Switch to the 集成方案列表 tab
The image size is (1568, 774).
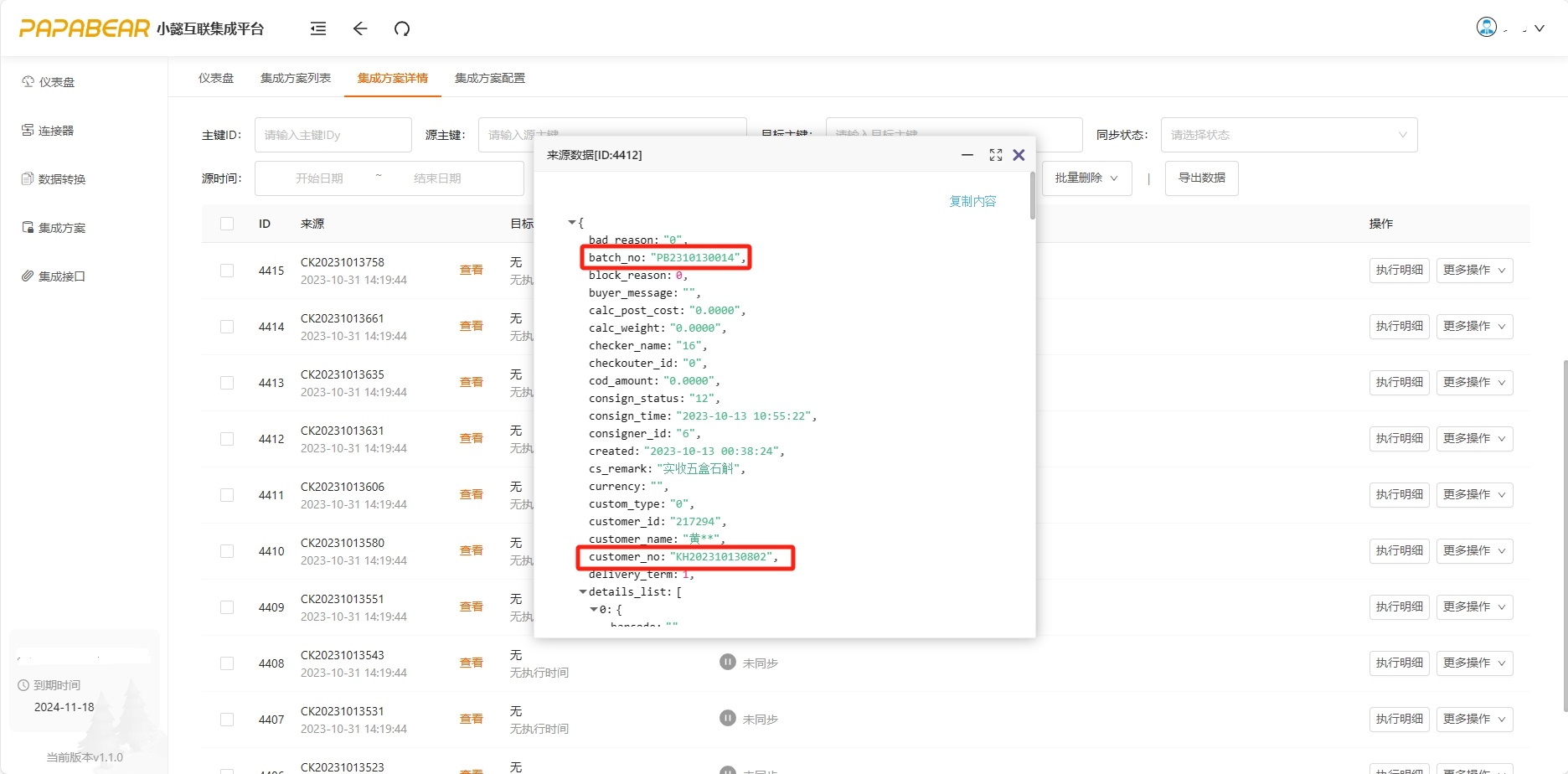coord(295,78)
